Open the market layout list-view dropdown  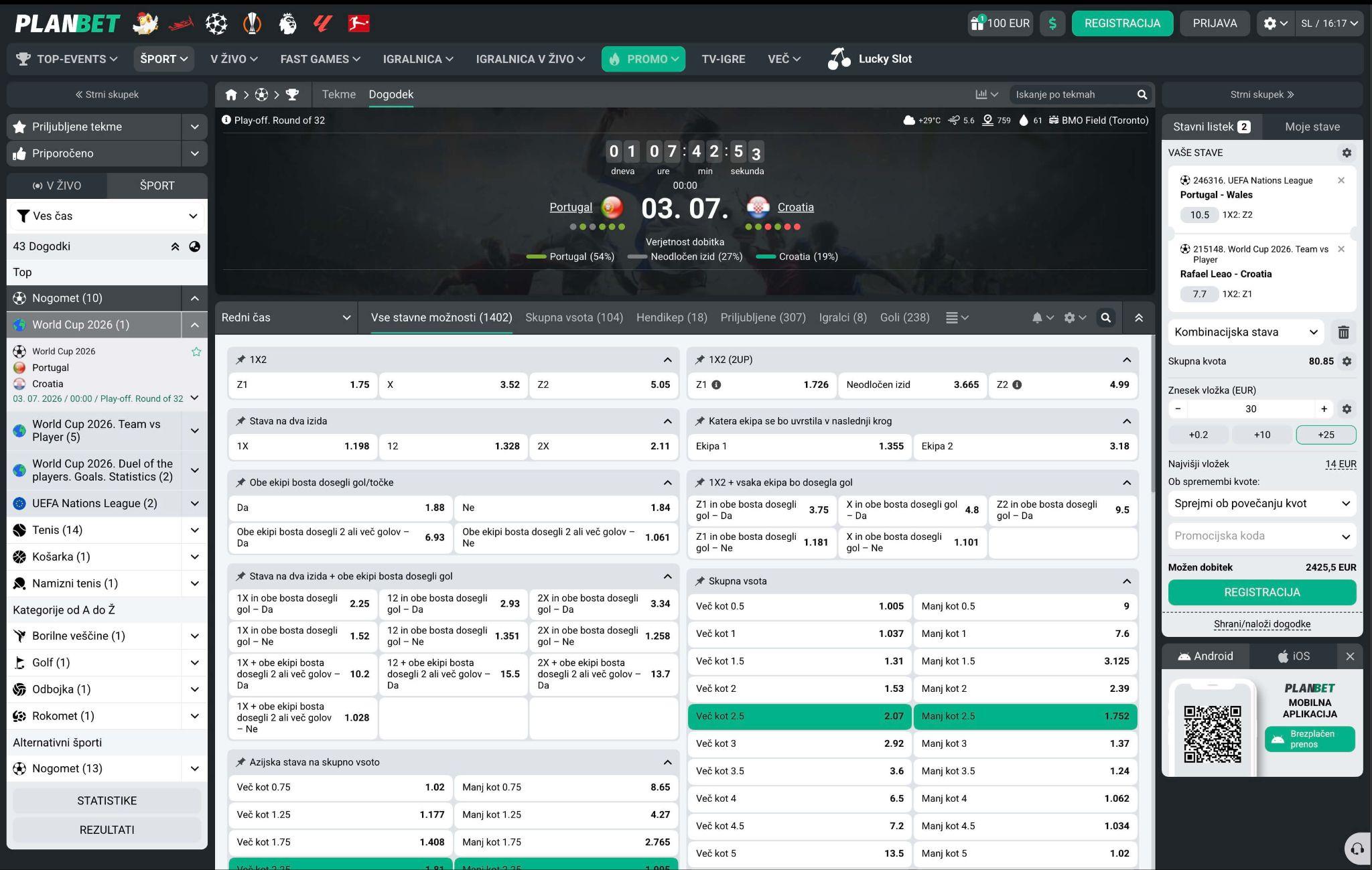pyautogui.click(x=957, y=318)
